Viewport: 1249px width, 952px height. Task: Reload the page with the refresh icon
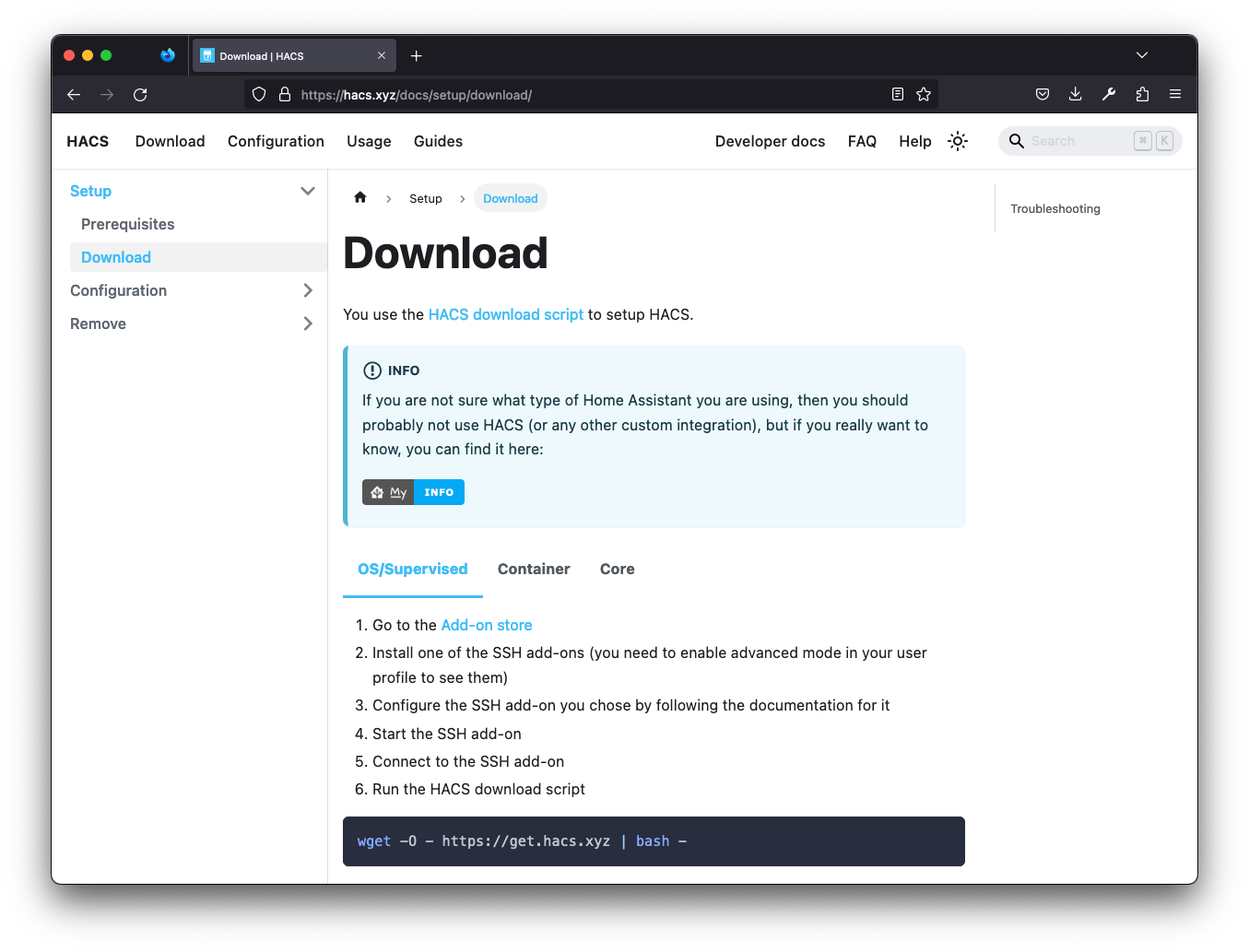click(140, 94)
